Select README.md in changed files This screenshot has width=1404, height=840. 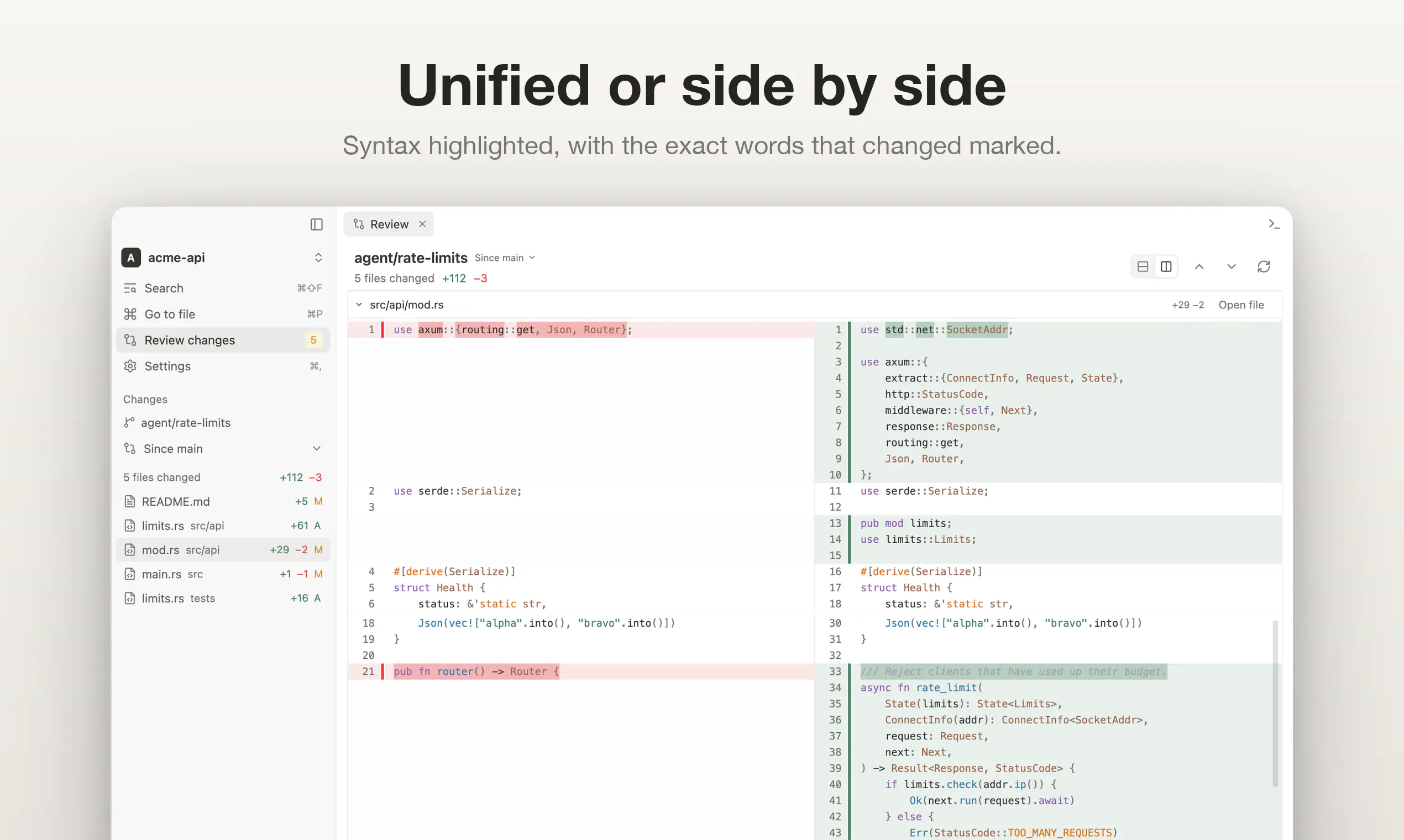(x=223, y=501)
